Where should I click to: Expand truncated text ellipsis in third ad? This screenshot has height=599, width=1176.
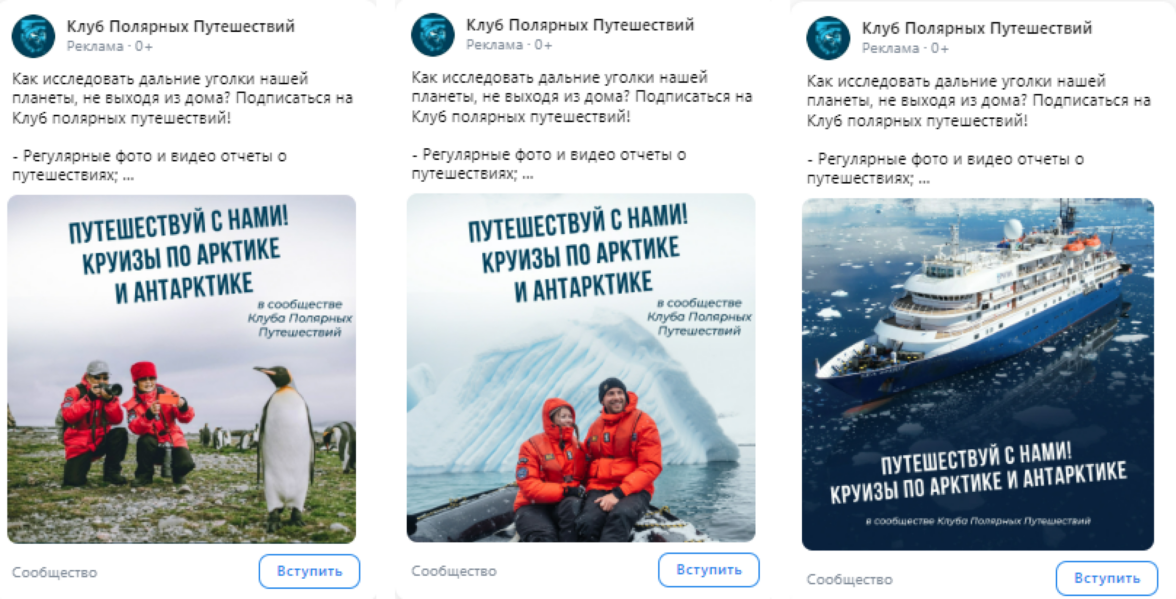tap(923, 180)
